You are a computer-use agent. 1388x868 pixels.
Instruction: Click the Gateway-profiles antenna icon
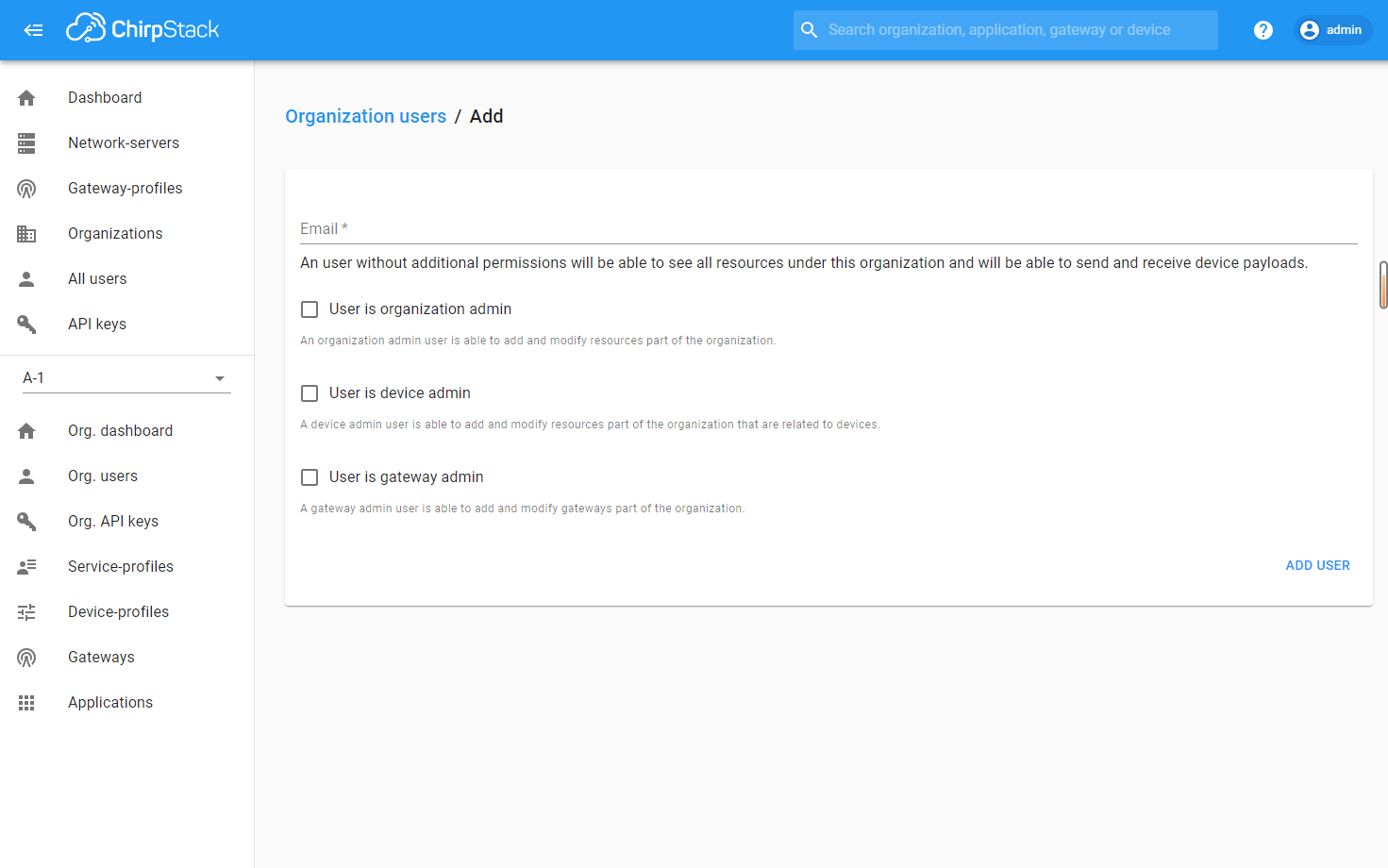coord(26,189)
